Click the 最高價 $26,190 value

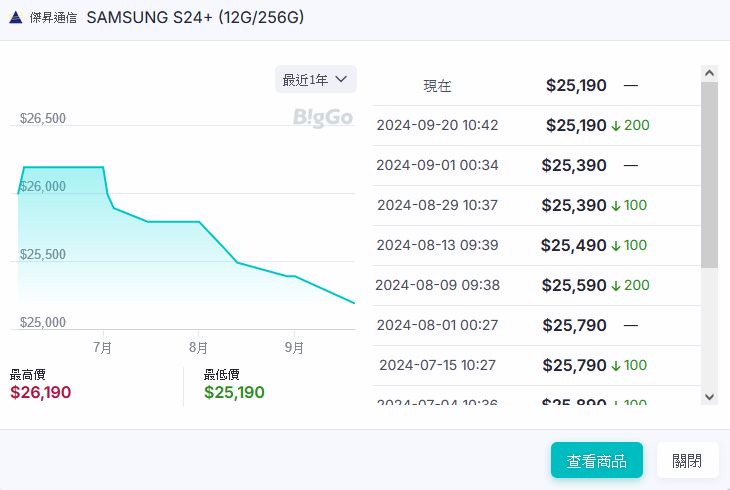[x=40, y=392]
